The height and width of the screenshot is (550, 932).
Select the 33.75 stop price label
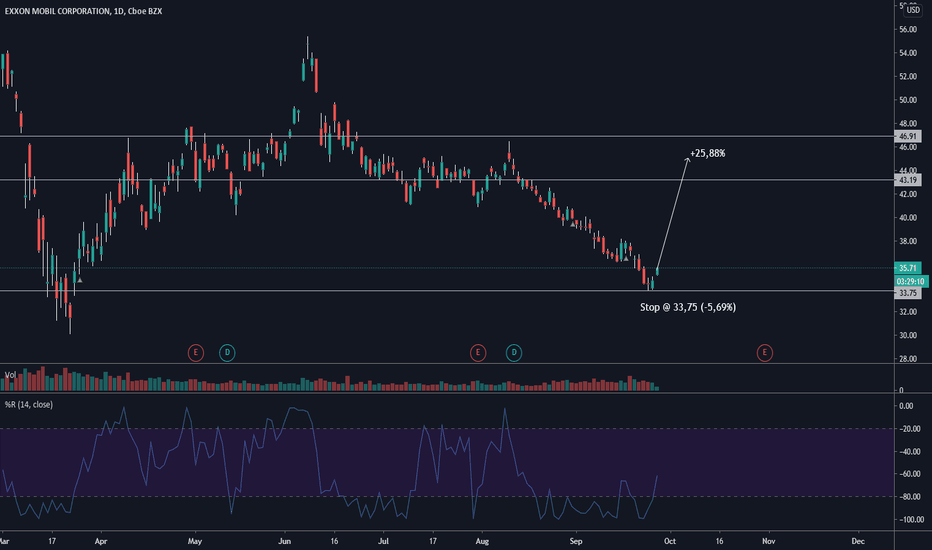[908, 293]
